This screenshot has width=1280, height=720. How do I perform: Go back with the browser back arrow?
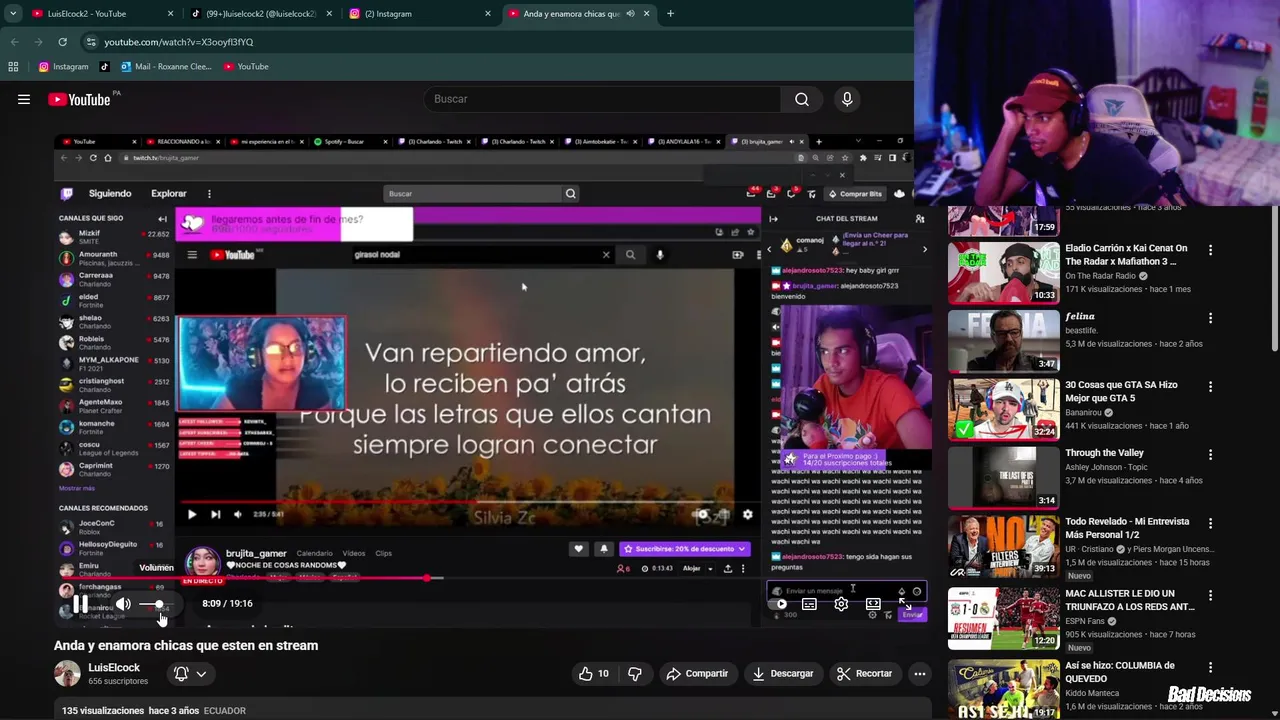[x=14, y=42]
